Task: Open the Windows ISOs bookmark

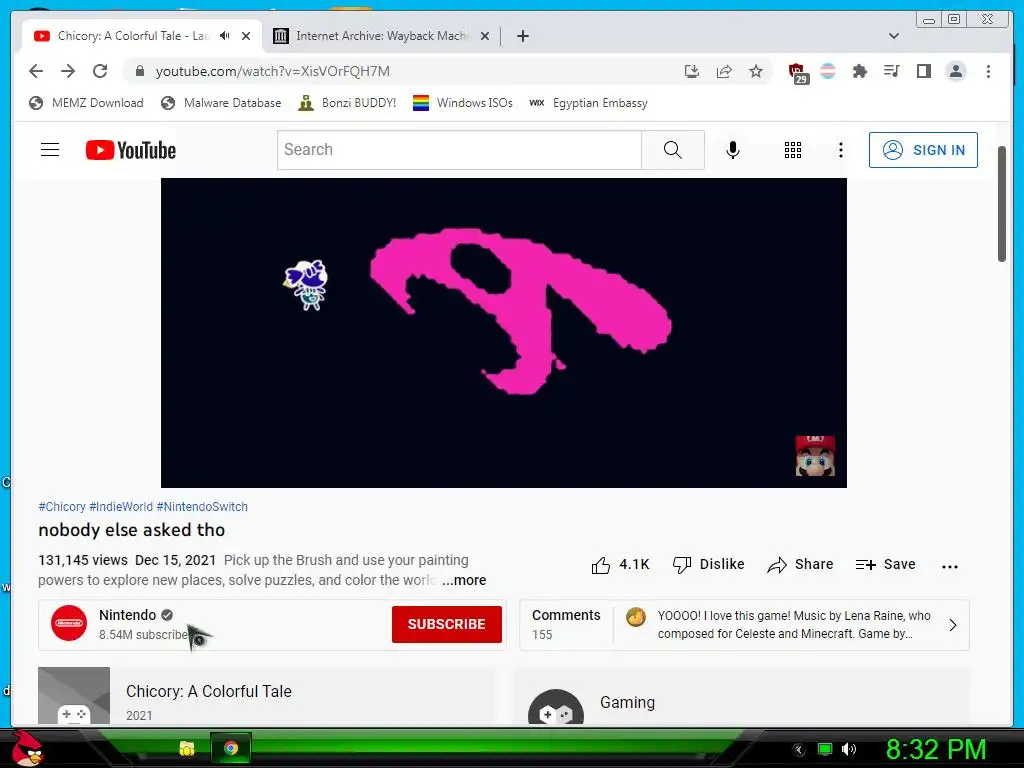Action: tap(463, 103)
